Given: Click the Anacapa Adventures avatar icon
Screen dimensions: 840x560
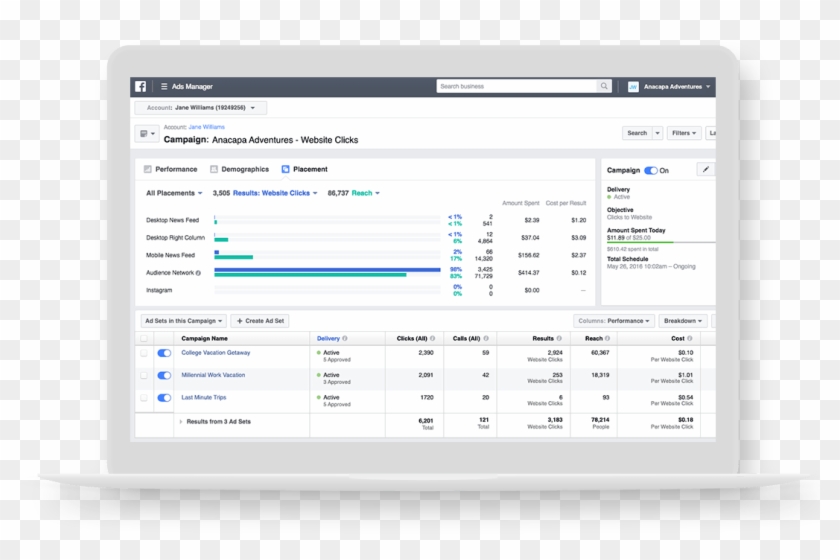Looking at the screenshot, I should pyautogui.click(x=633, y=87).
